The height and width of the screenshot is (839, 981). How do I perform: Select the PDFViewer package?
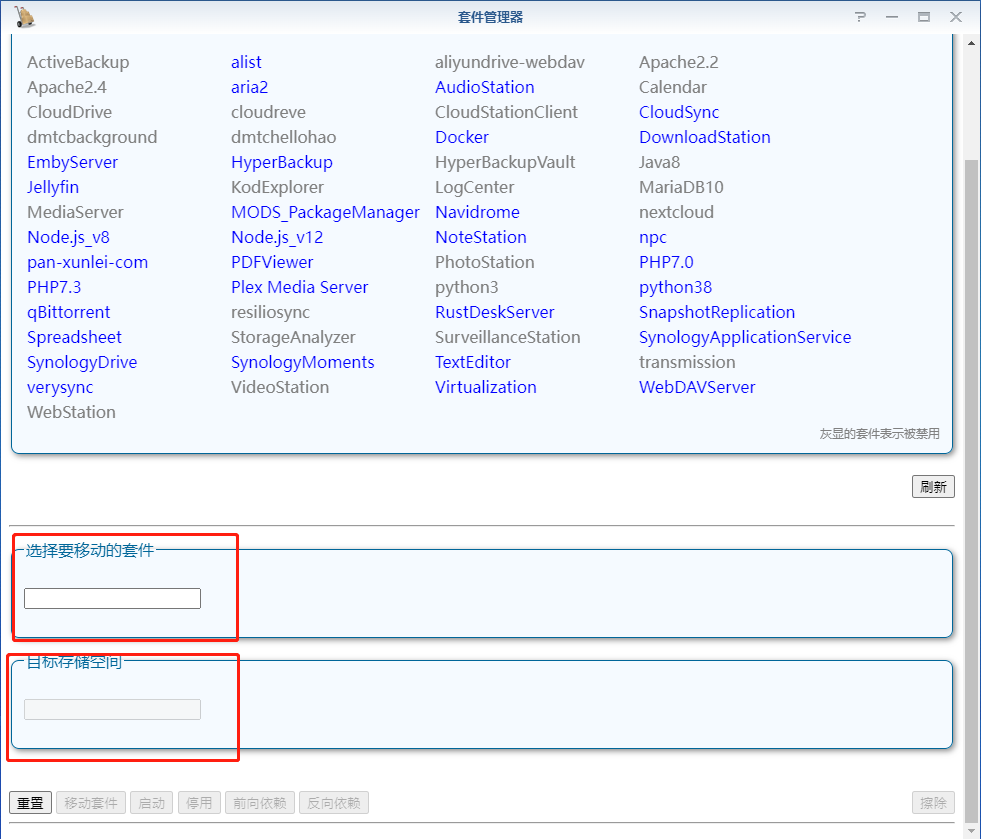point(272,262)
